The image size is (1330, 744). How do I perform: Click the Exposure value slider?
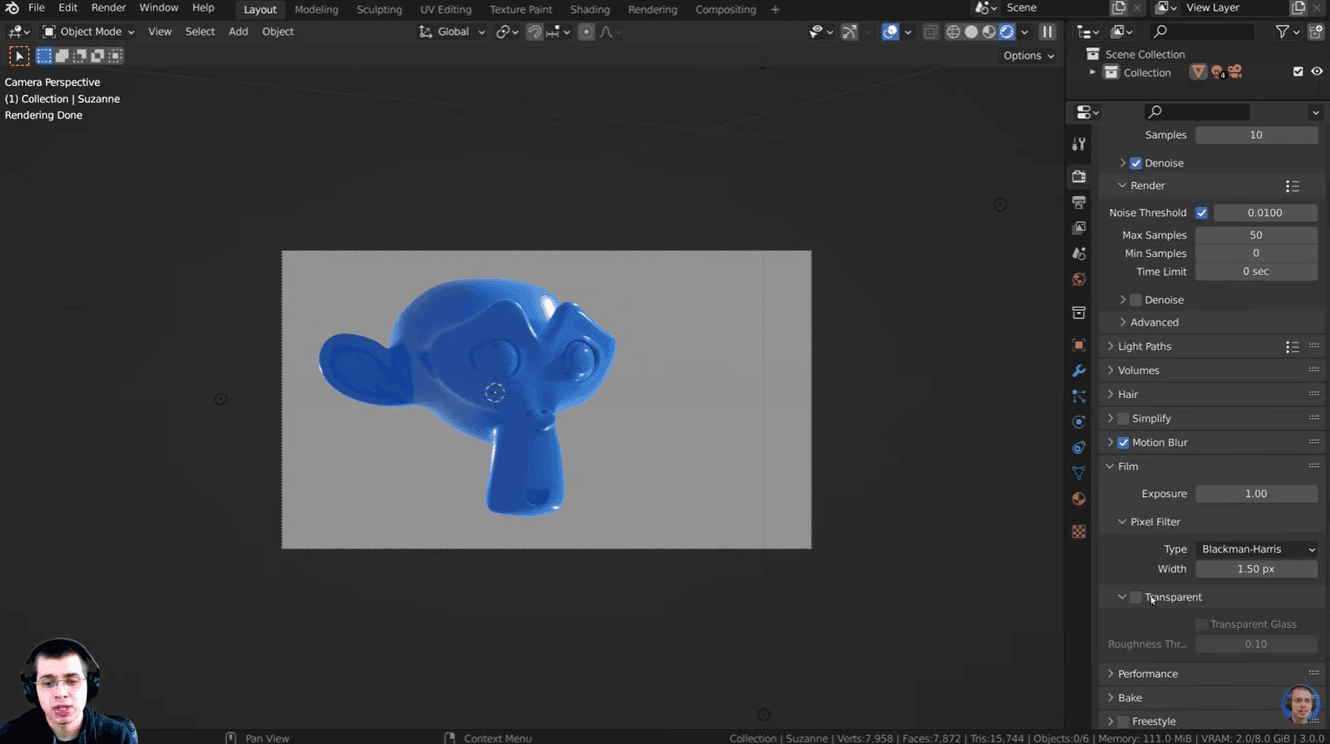pos(1256,494)
